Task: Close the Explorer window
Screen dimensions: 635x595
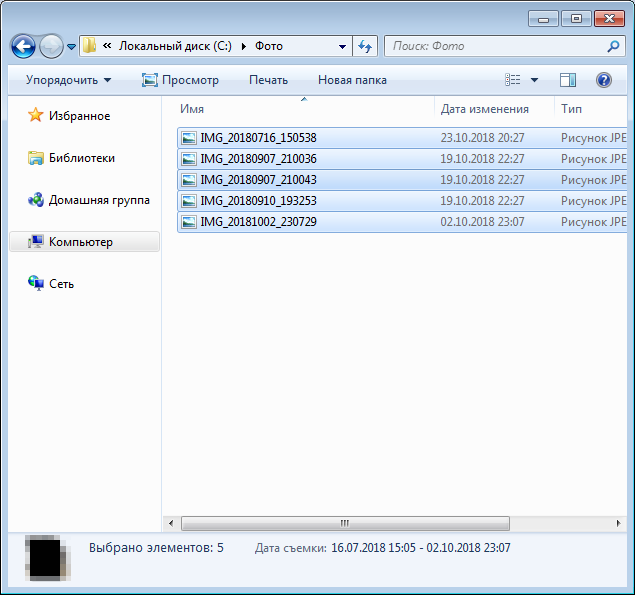Action: pos(609,19)
